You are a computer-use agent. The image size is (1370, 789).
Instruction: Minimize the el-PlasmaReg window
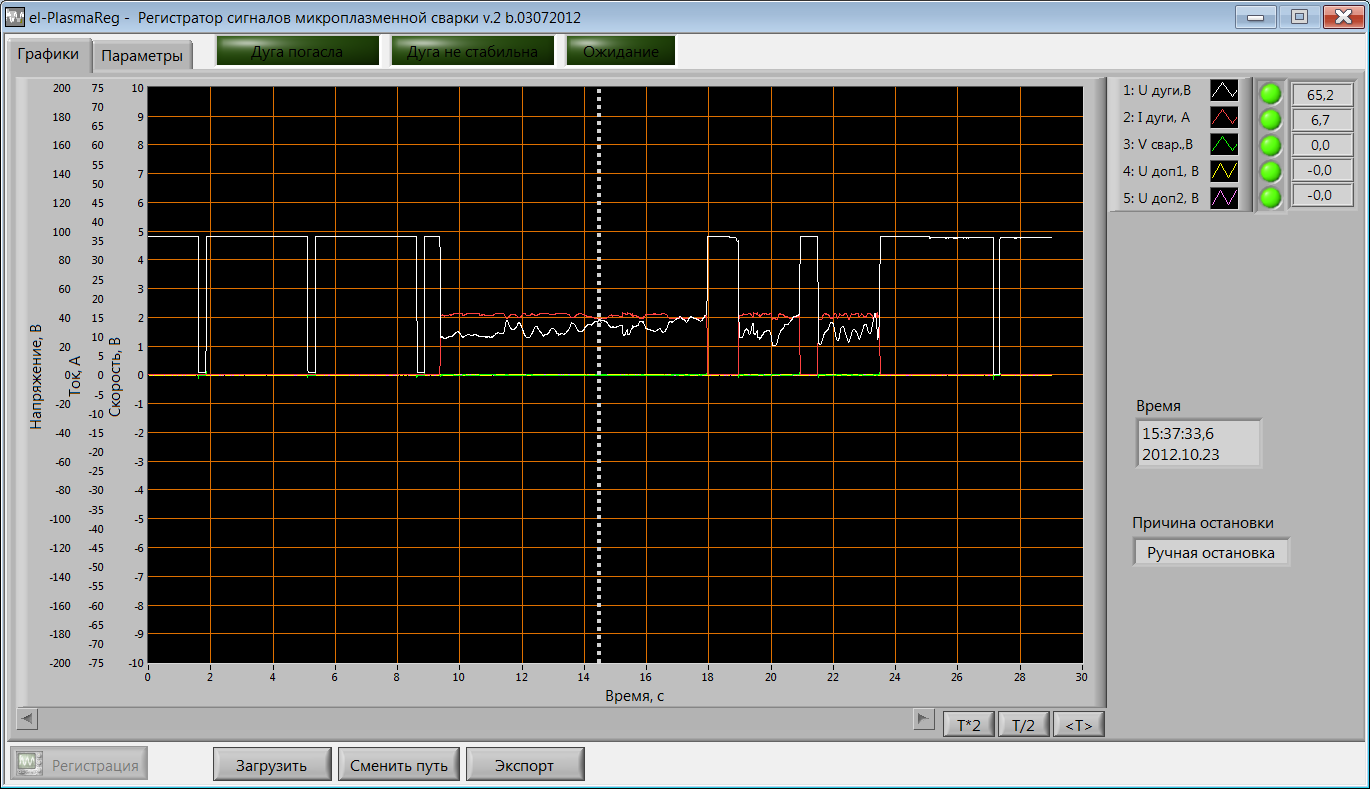pyautogui.click(x=1256, y=16)
